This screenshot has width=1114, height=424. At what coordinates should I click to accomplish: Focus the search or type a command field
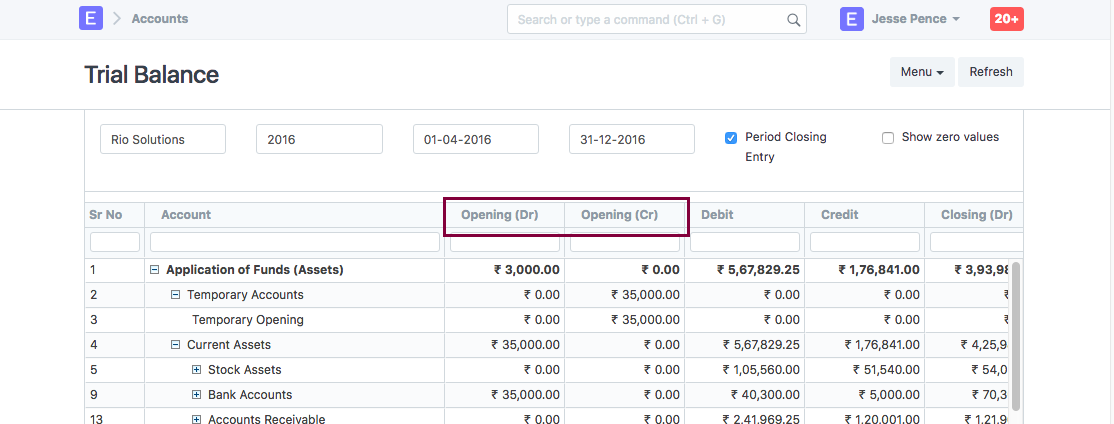(x=645, y=19)
